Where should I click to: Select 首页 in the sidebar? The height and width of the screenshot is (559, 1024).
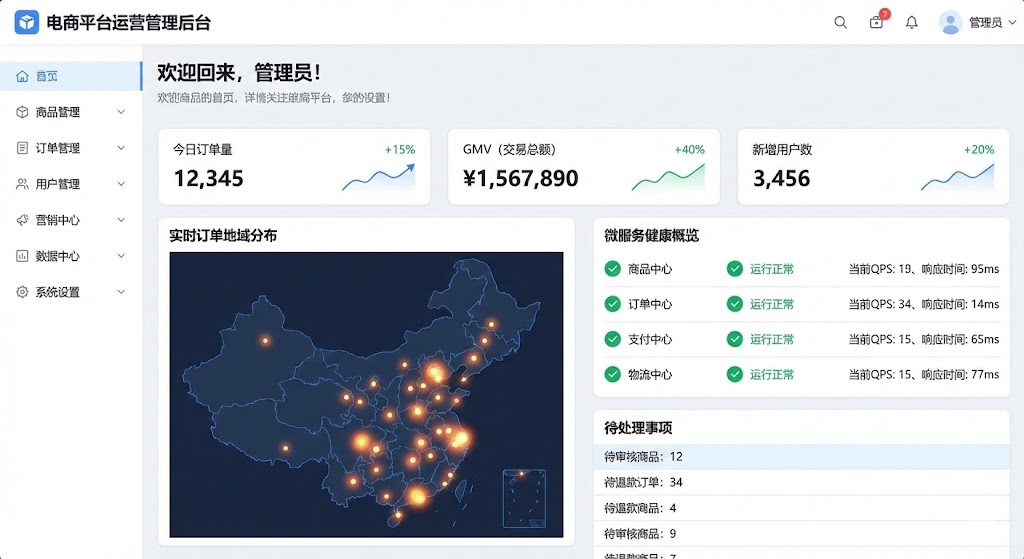pyautogui.click(x=71, y=76)
